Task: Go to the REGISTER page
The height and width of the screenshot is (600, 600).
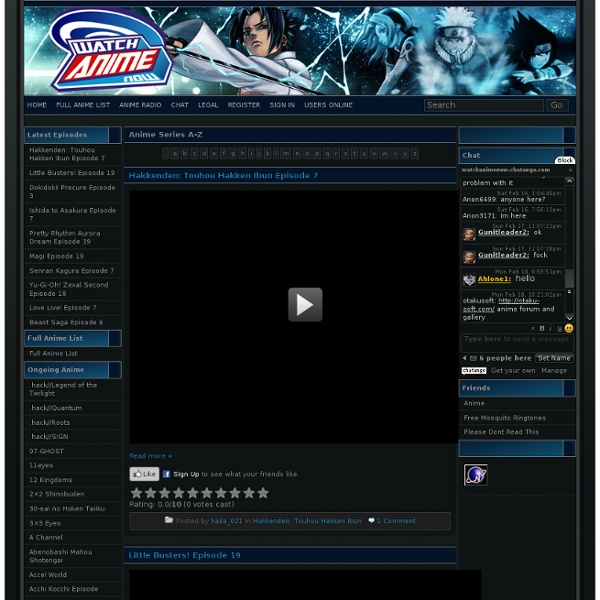Action: [x=244, y=105]
